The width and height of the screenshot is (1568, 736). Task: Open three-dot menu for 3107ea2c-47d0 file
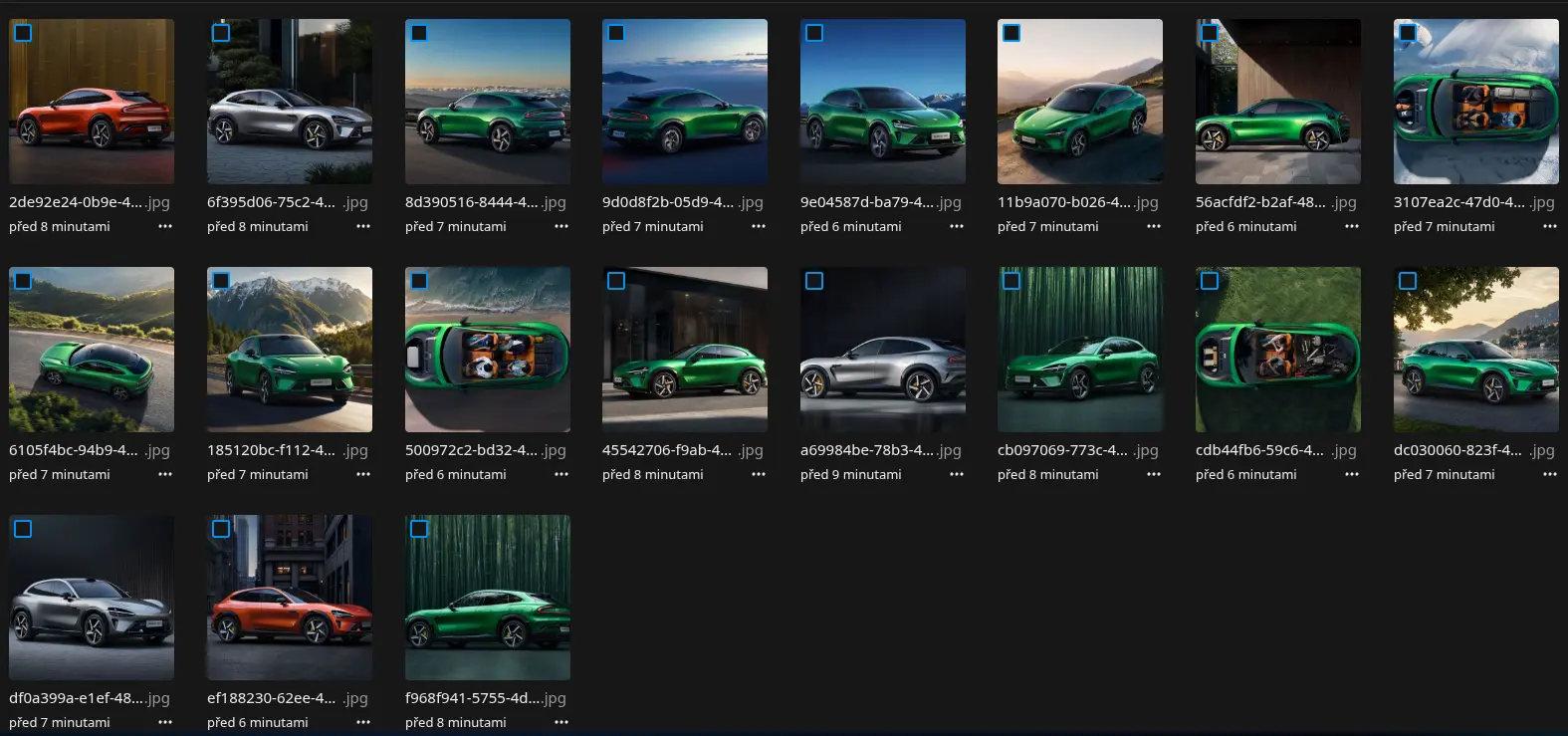pos(1550,227)
